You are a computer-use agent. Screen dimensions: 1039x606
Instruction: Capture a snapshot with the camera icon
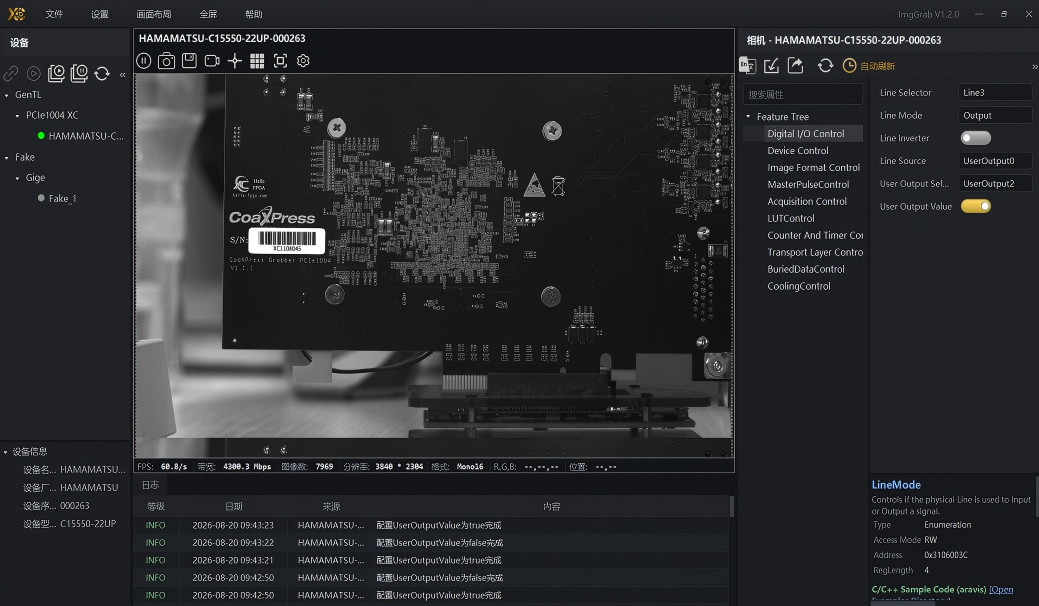tap(166, 61)
